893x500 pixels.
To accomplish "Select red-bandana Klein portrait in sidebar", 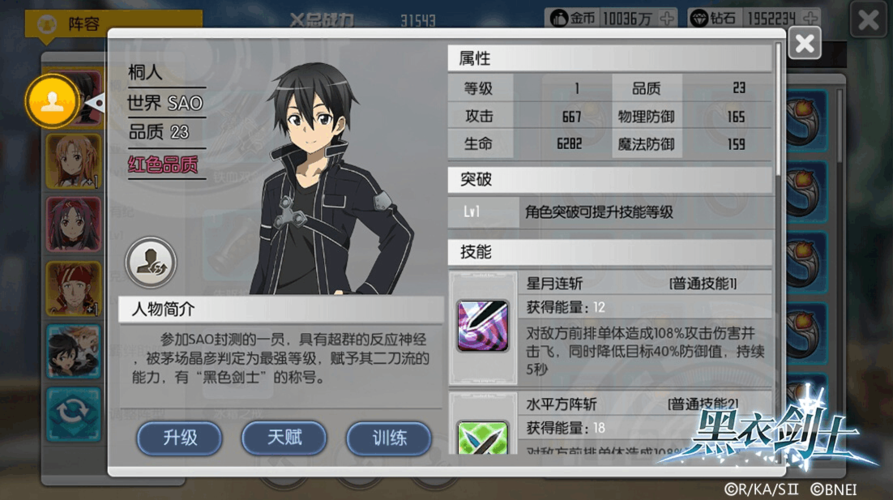I will (73, 289).
